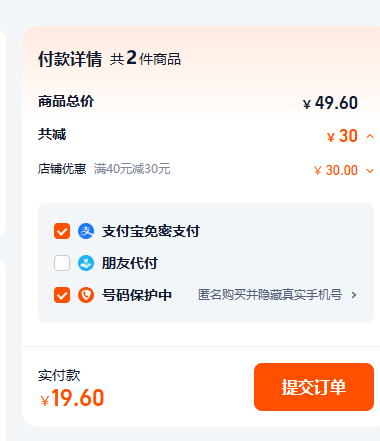Click the 号码保护中 label

coord(137,295)
